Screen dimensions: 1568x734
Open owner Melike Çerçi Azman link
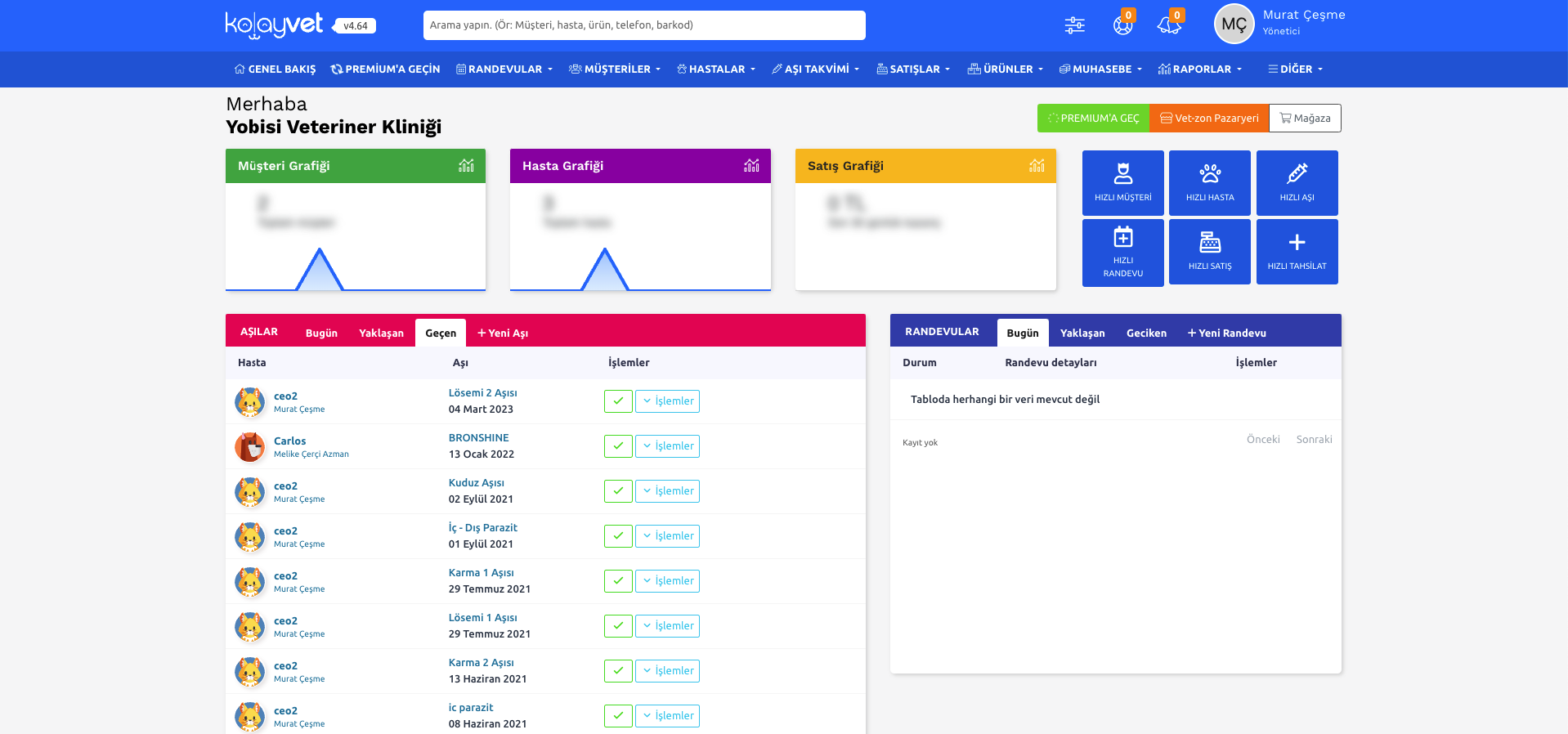pyautogui.click(x=311, y=454)
